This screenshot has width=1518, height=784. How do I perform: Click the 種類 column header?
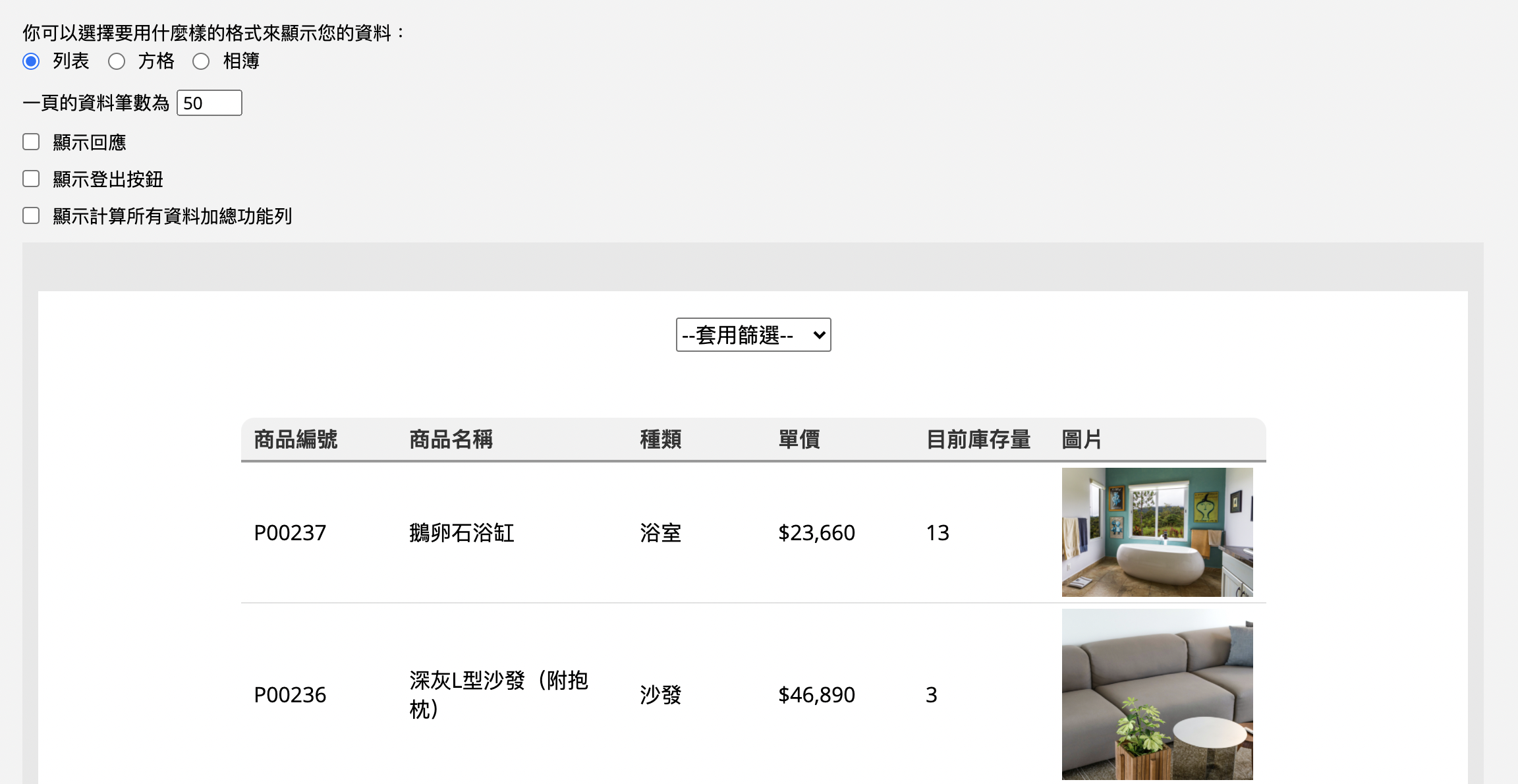661,439
